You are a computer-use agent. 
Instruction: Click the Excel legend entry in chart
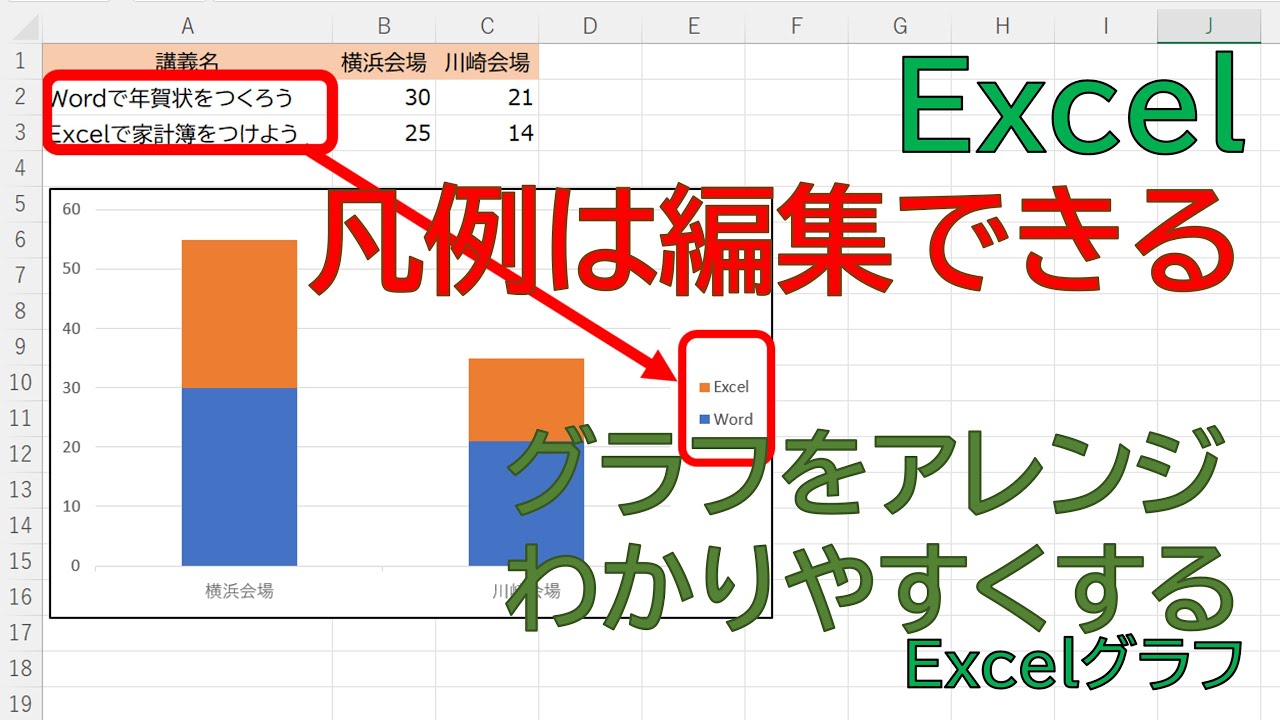724,387
